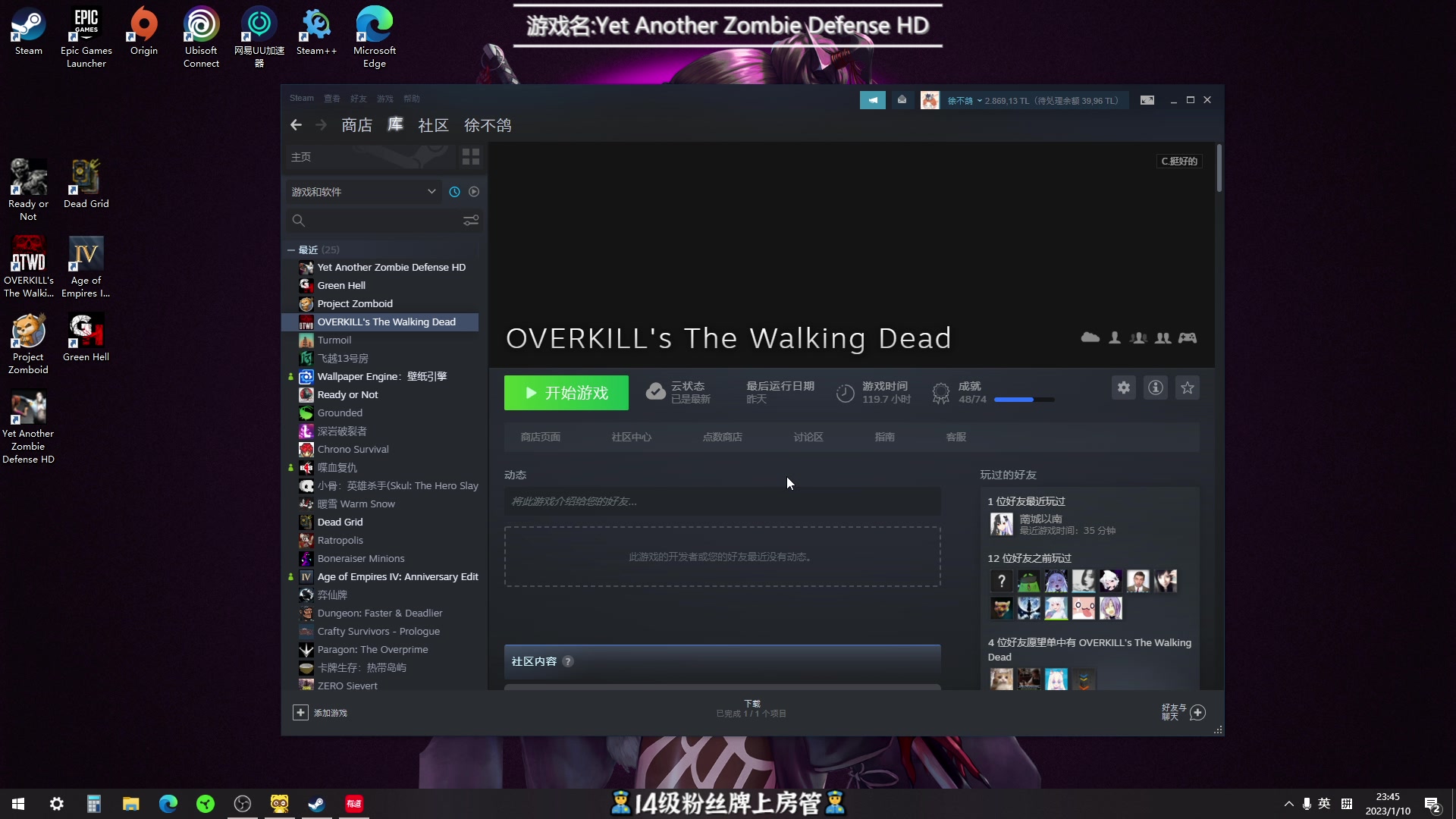Open 好友 menu in title bar
This screenshot has width=1456, height=819.
pyautogui.click(x=359, y=99)
